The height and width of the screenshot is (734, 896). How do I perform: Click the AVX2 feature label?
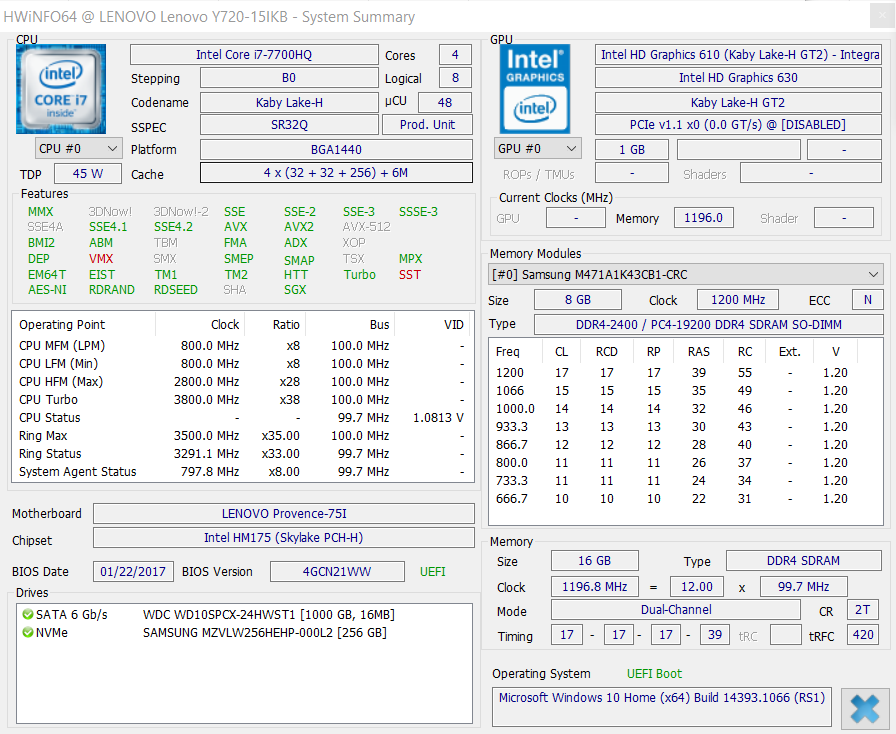[299, 227]
